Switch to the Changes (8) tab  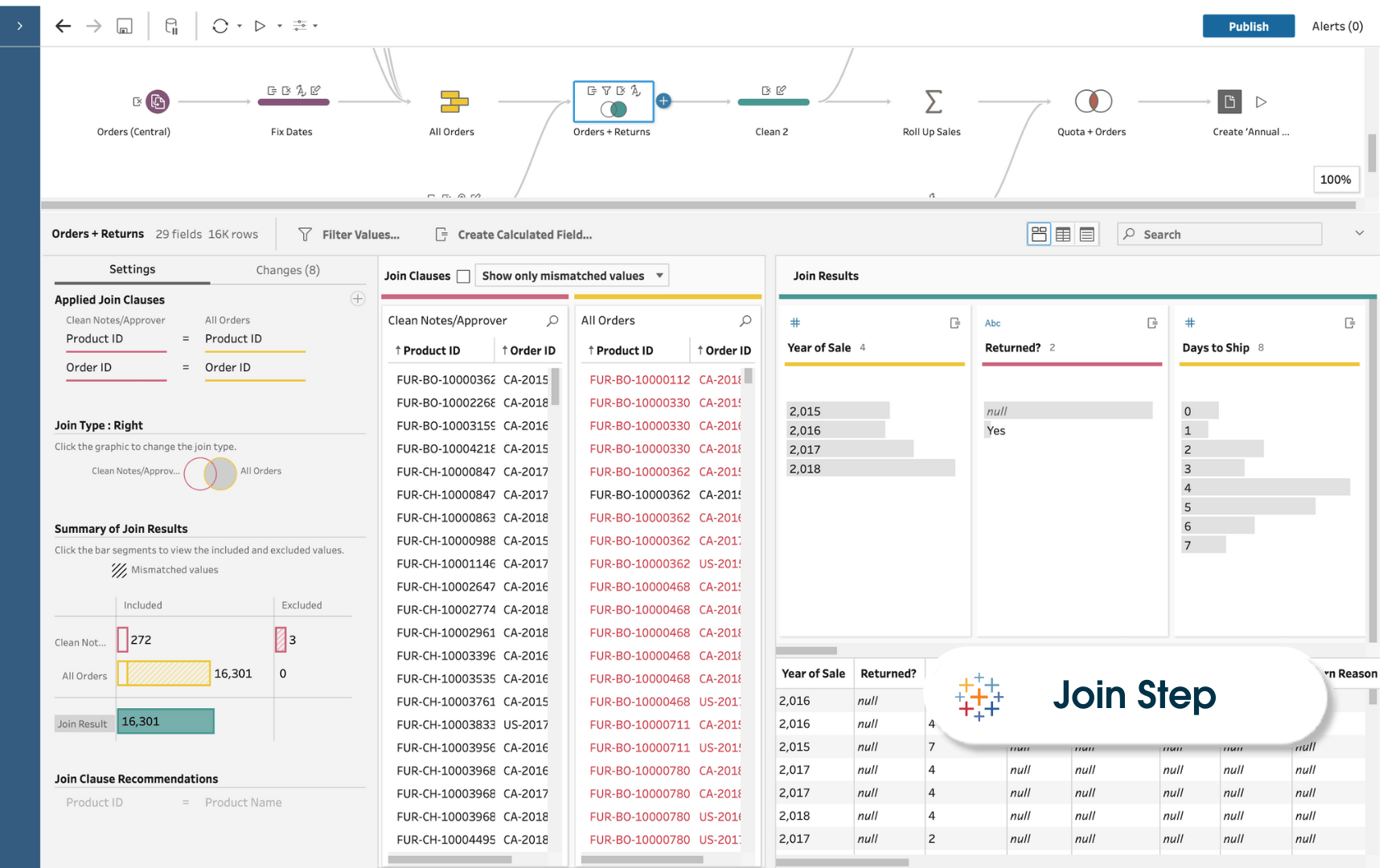pos(286,269)
